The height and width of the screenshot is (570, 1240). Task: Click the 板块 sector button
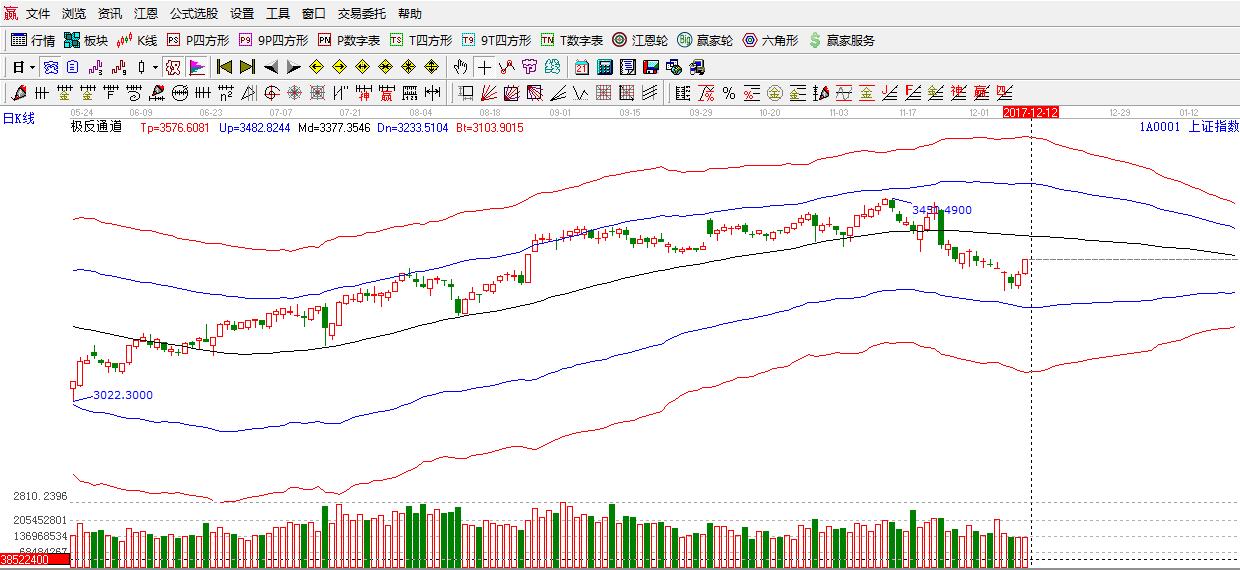pos(85,41)
